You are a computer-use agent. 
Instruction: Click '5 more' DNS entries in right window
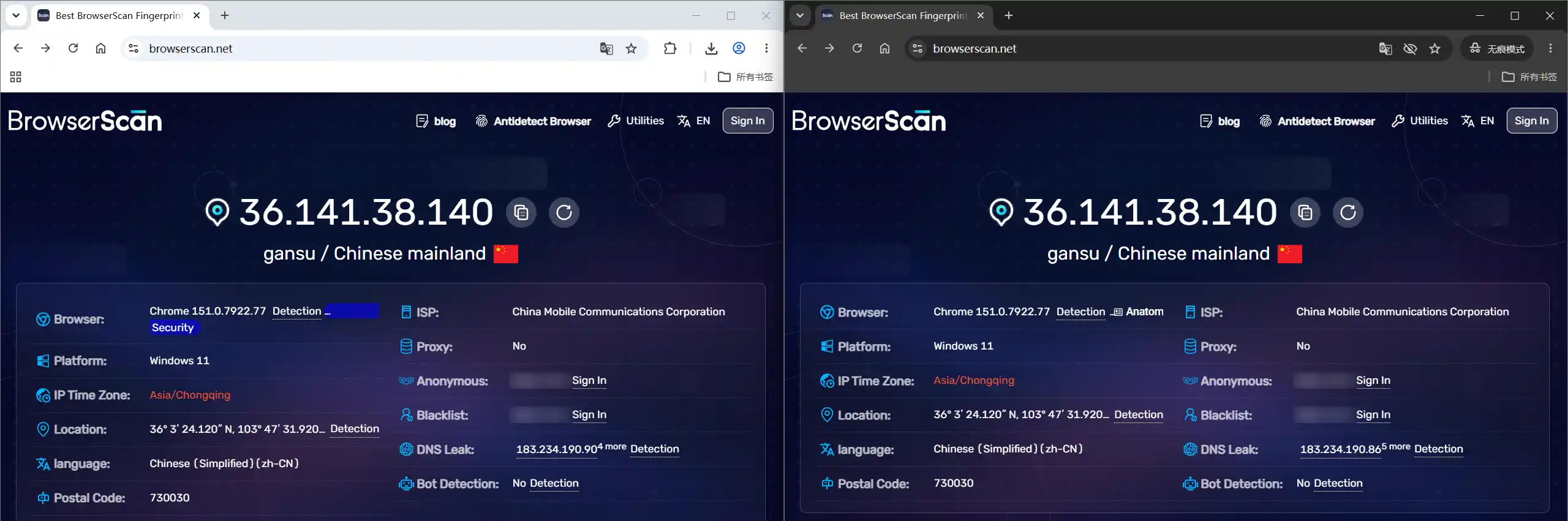tap(1396, 446)
